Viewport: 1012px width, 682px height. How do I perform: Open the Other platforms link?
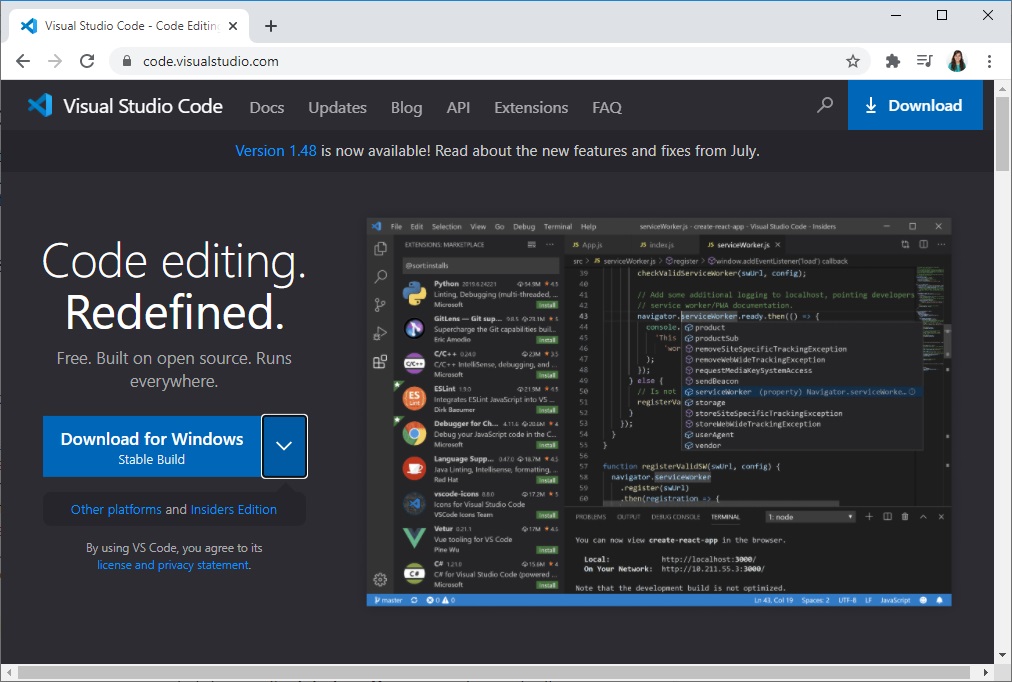(x=113, y=509)
